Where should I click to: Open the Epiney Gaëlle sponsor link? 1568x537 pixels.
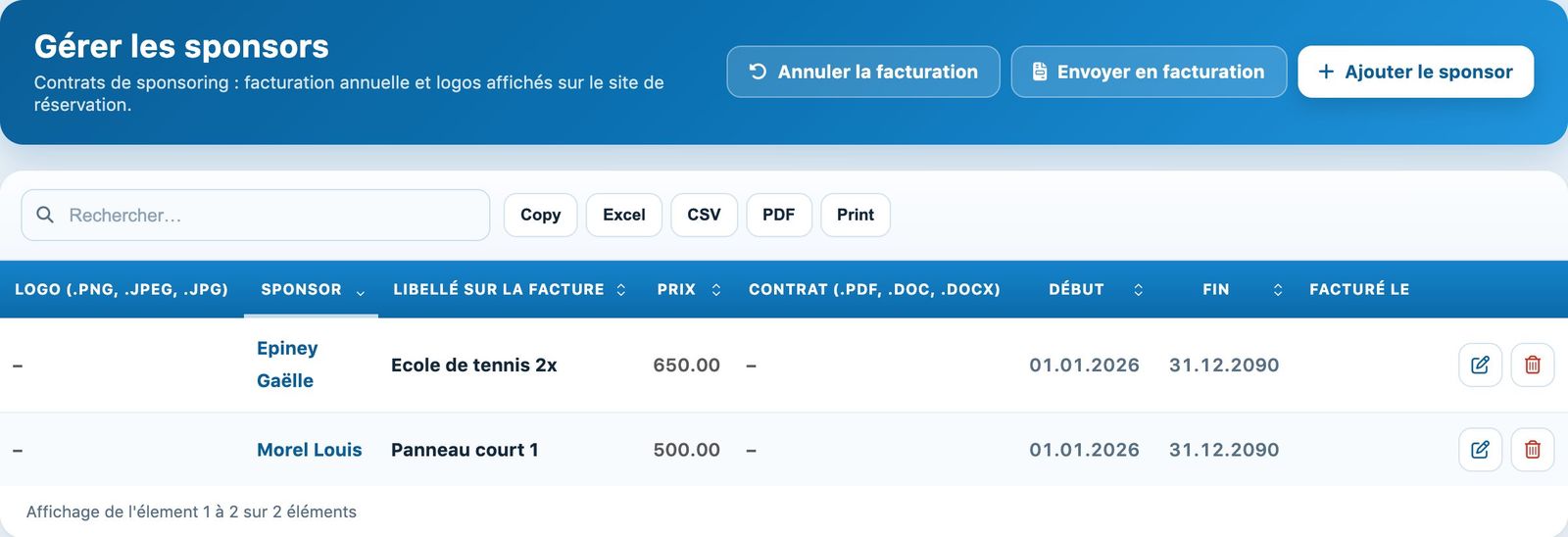pos(287,365)
